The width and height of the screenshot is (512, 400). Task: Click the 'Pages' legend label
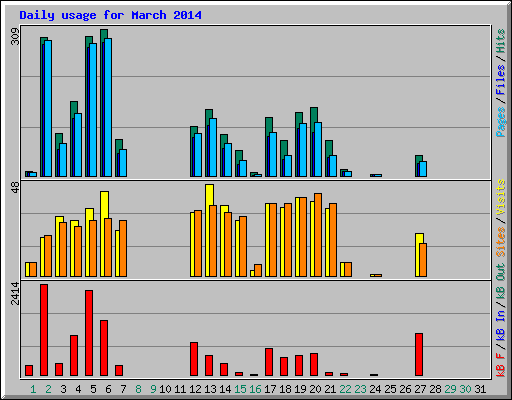pyautogui.click(x=501, y=122)
